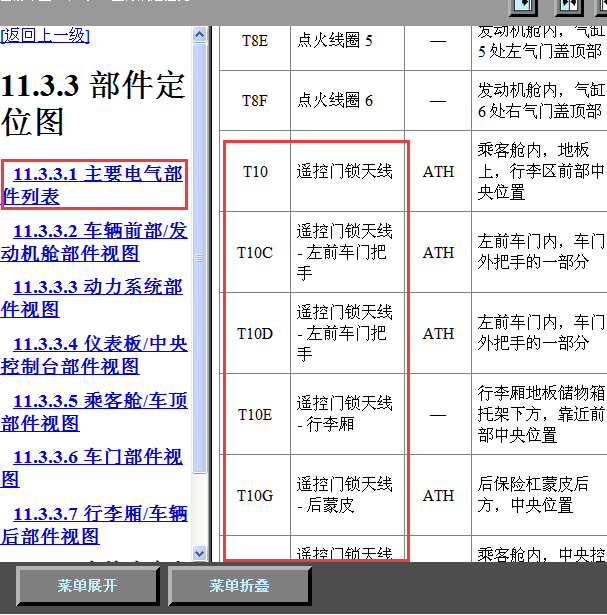Select the T10D code cell
The image size is (607, 615).
255,333
